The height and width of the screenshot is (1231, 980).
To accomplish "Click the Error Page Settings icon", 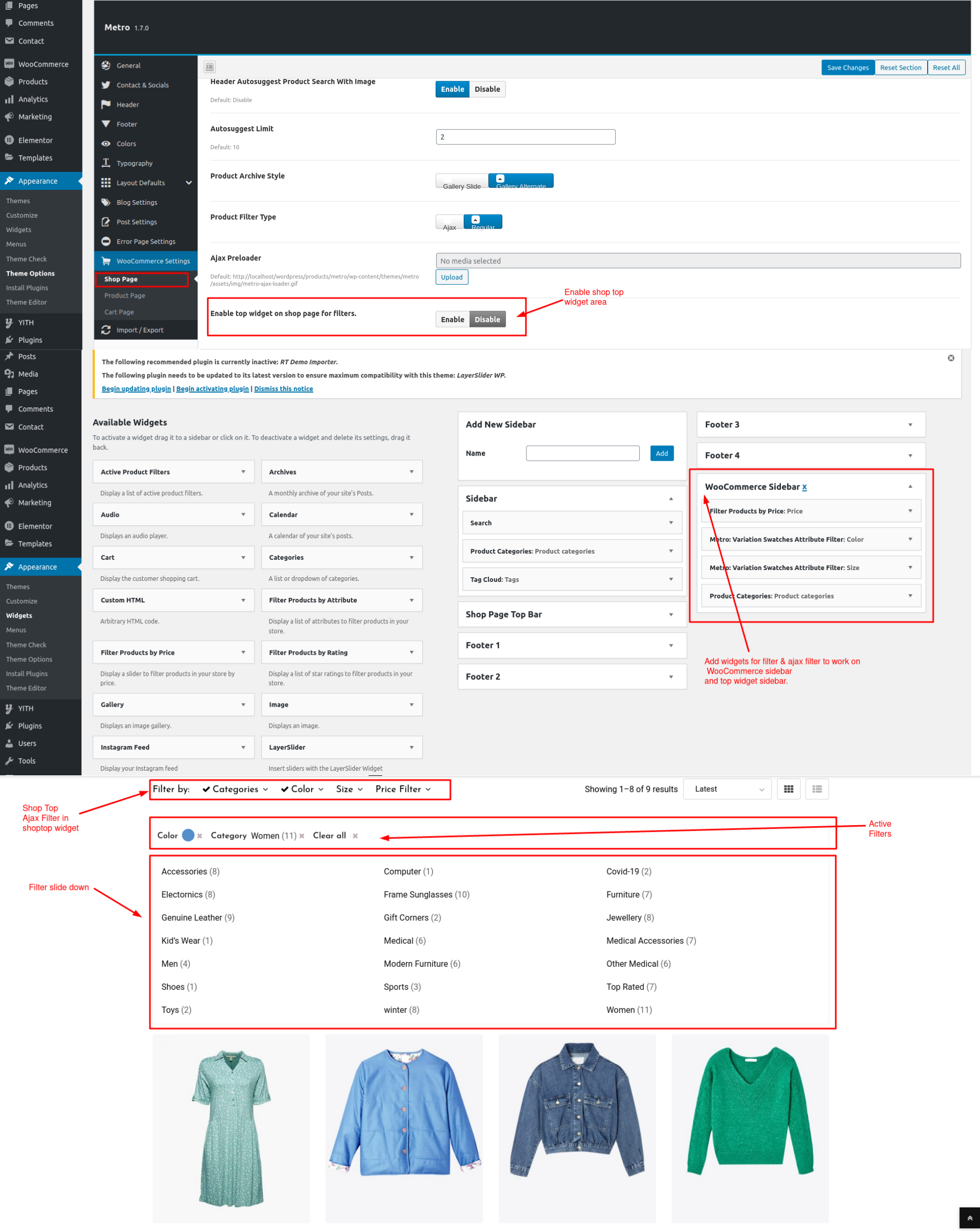I will click(106, 241).
